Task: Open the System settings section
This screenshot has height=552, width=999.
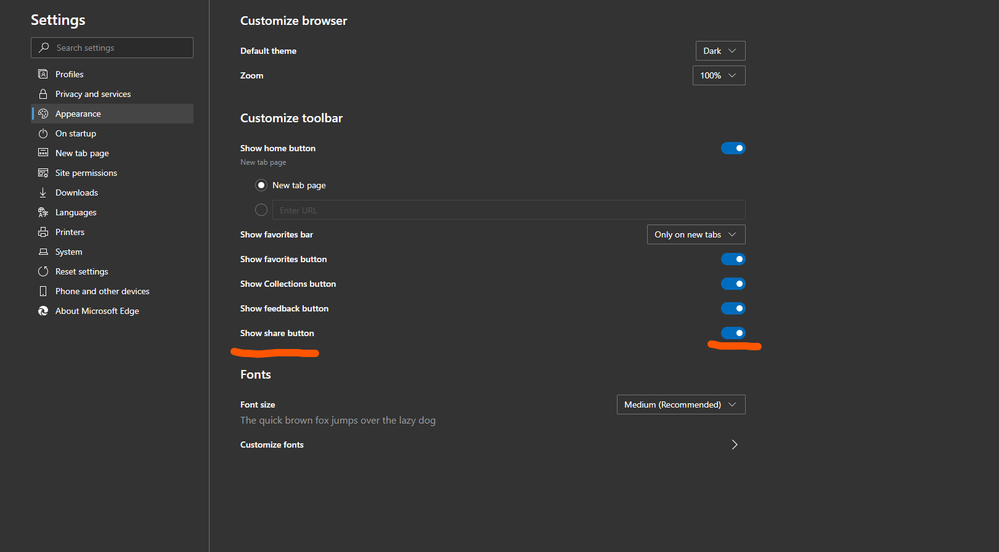Action: [x=69, y=252]
